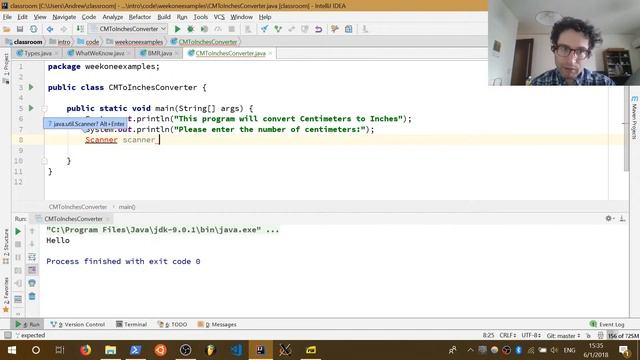This screenshot has width=640, height=360.
Task: Place the cursor on empty line 9
Action: 327,150
